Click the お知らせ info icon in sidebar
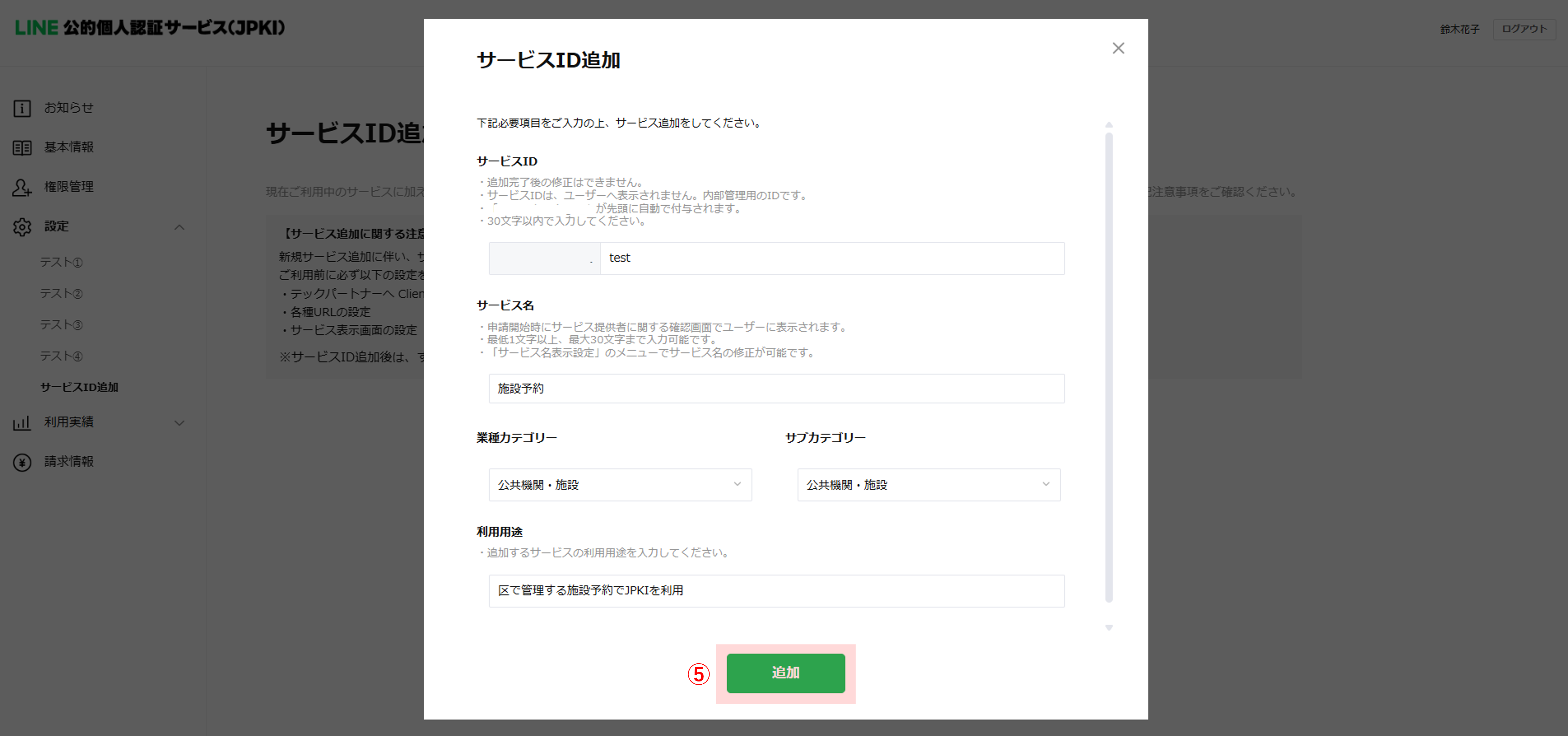Image resolution: width=1568 pixels, height=736 pixels. coord(22,108)
